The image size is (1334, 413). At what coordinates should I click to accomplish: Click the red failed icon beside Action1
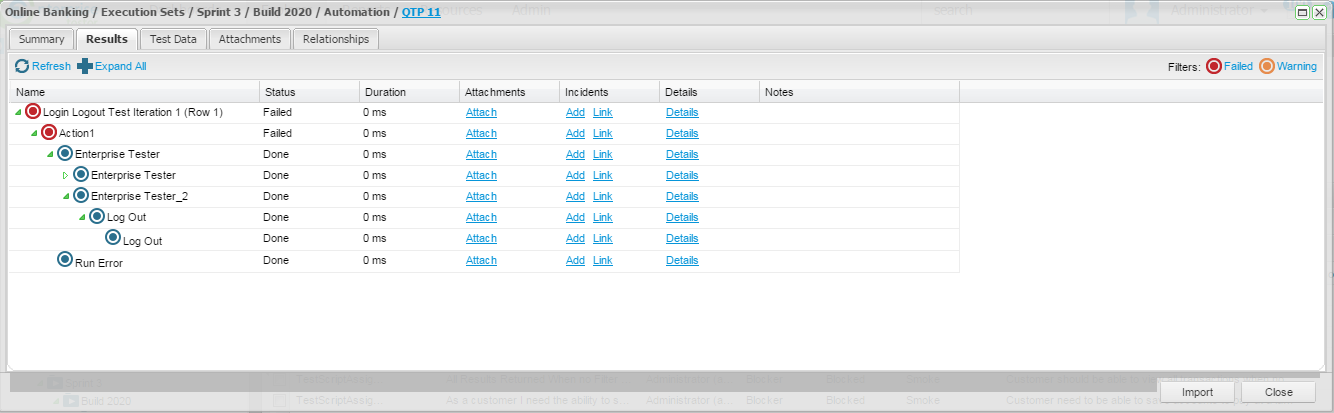click(49, 133)
